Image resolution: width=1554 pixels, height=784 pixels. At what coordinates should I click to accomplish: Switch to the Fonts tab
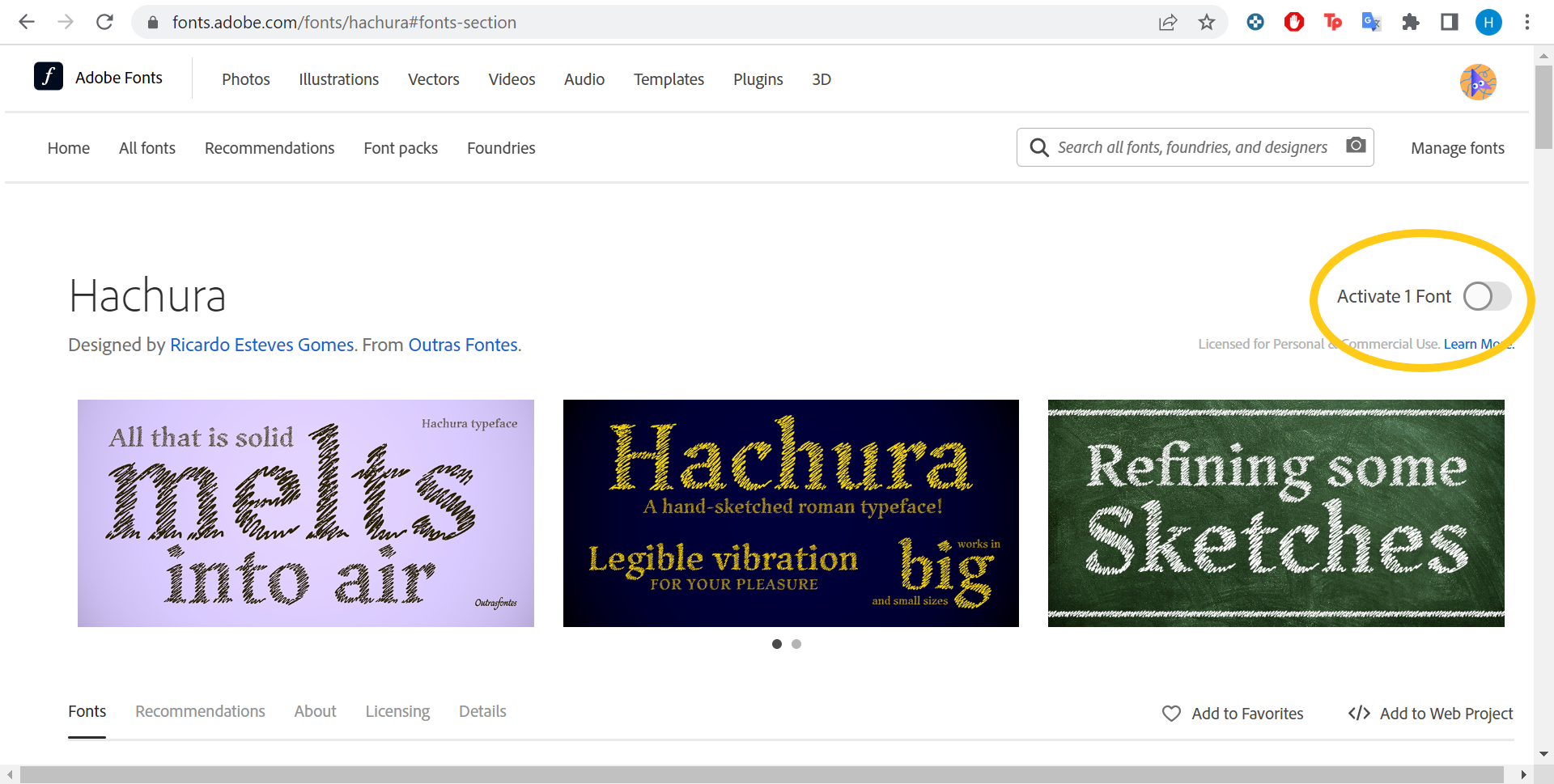[87, 711]
